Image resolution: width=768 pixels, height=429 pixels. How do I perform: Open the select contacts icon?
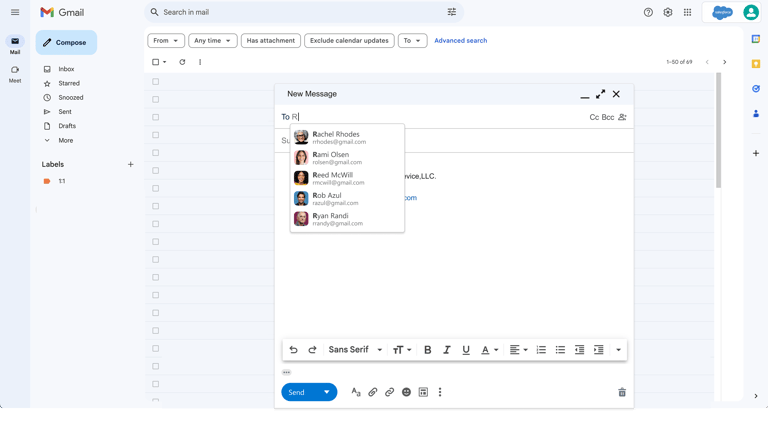pos(623,117)
